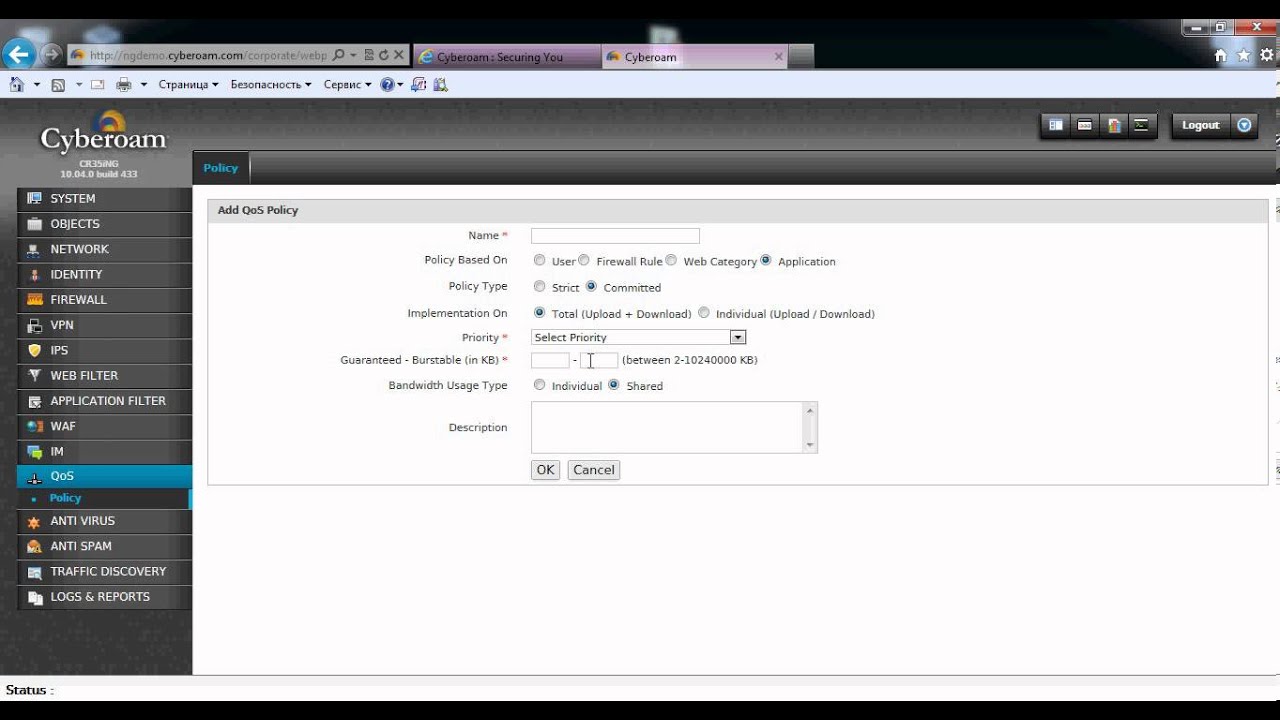Click the Cancel button
The image size is (1280, 720).
pos(594,470)
